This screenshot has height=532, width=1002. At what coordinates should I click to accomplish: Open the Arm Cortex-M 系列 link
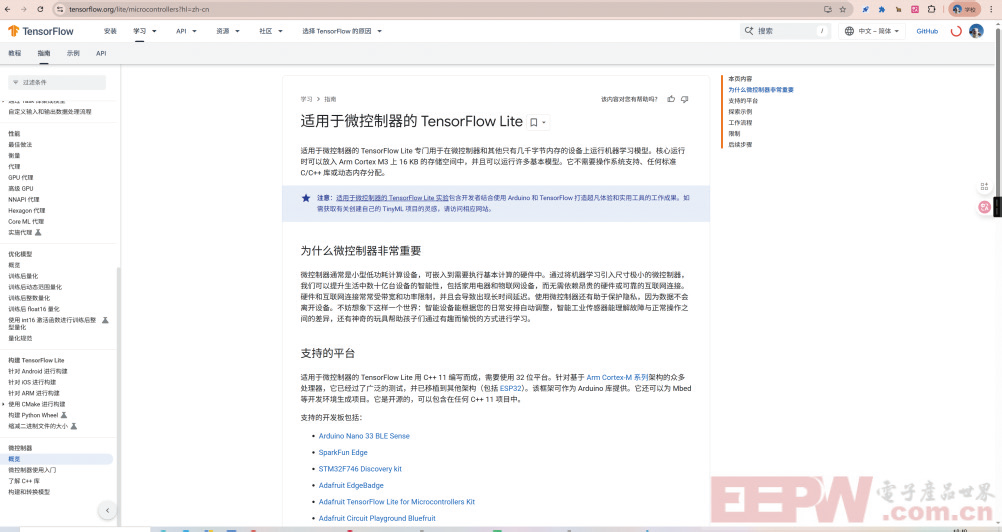pos(617,377)
